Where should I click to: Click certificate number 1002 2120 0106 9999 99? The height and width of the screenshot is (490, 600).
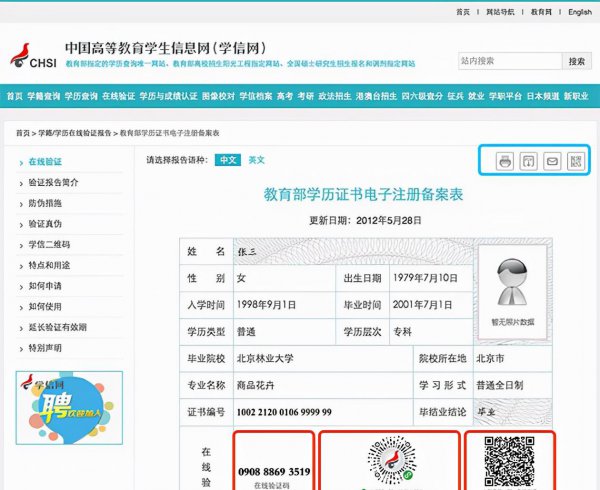click(284, 412)
